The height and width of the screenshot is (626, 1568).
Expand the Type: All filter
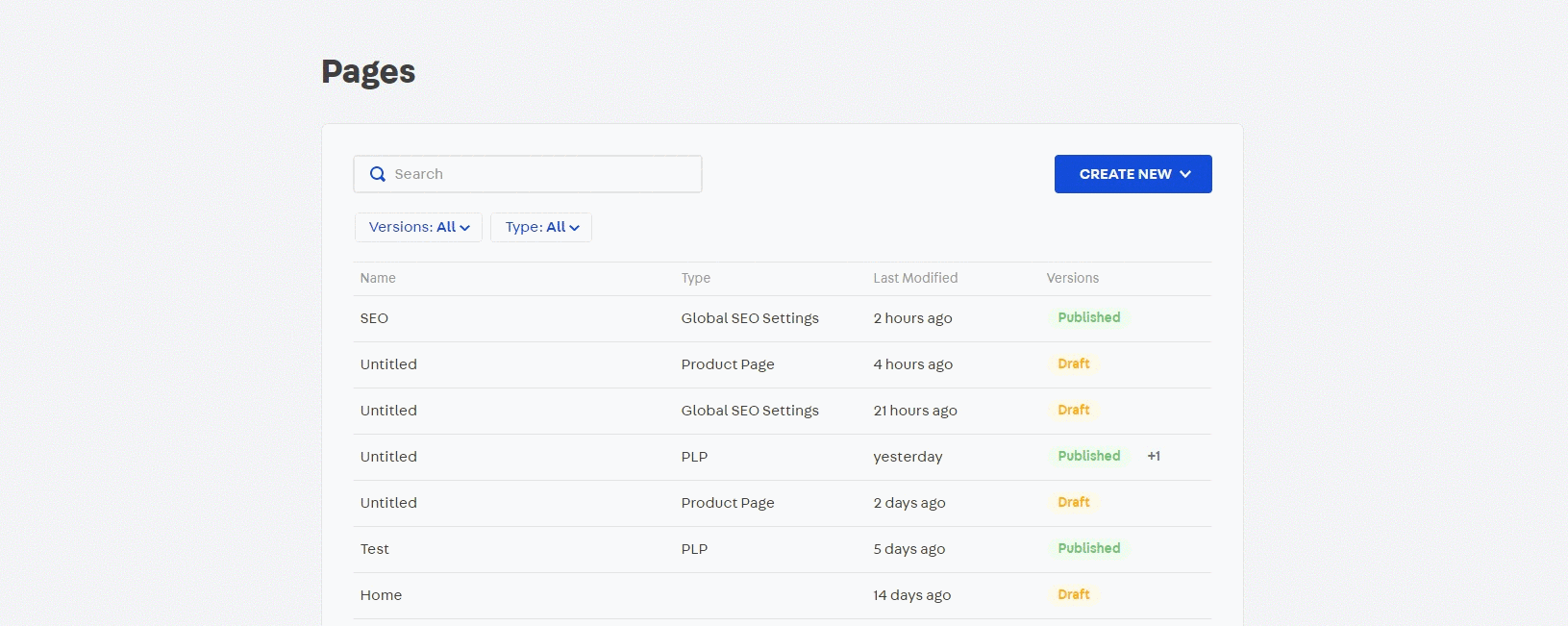(x=541, y=227)
